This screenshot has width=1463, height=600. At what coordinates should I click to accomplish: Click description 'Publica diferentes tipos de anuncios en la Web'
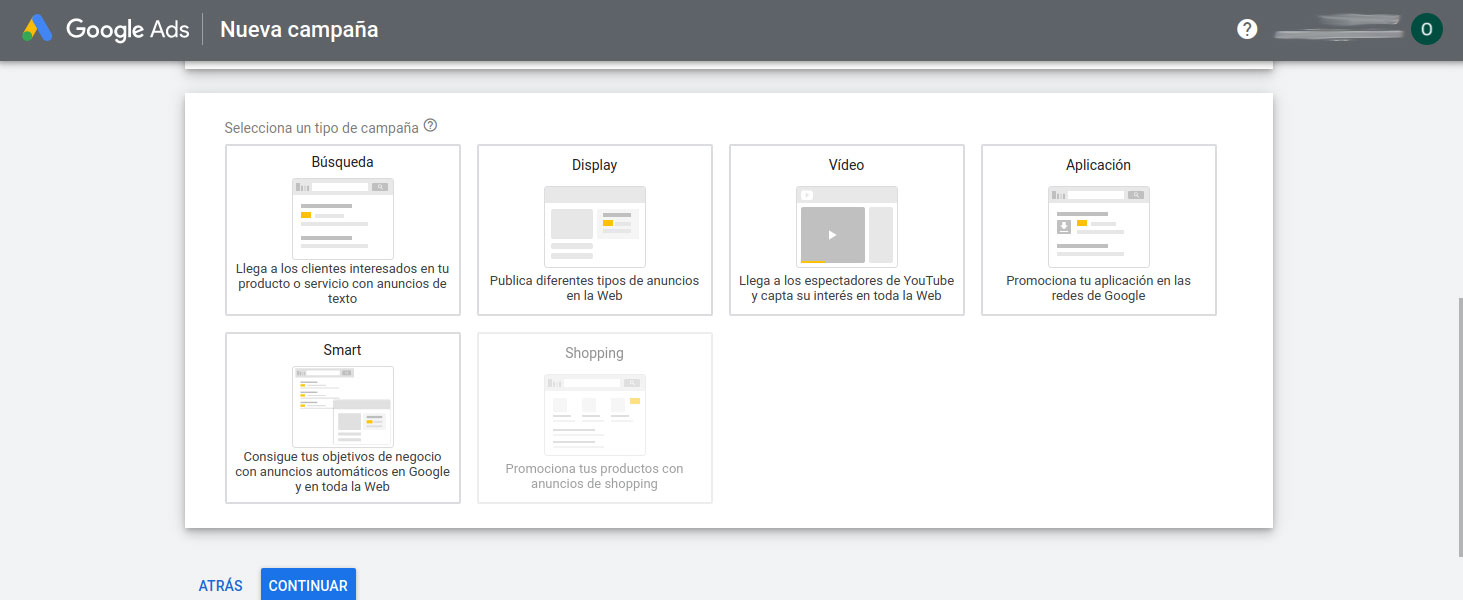click(595, 288)
